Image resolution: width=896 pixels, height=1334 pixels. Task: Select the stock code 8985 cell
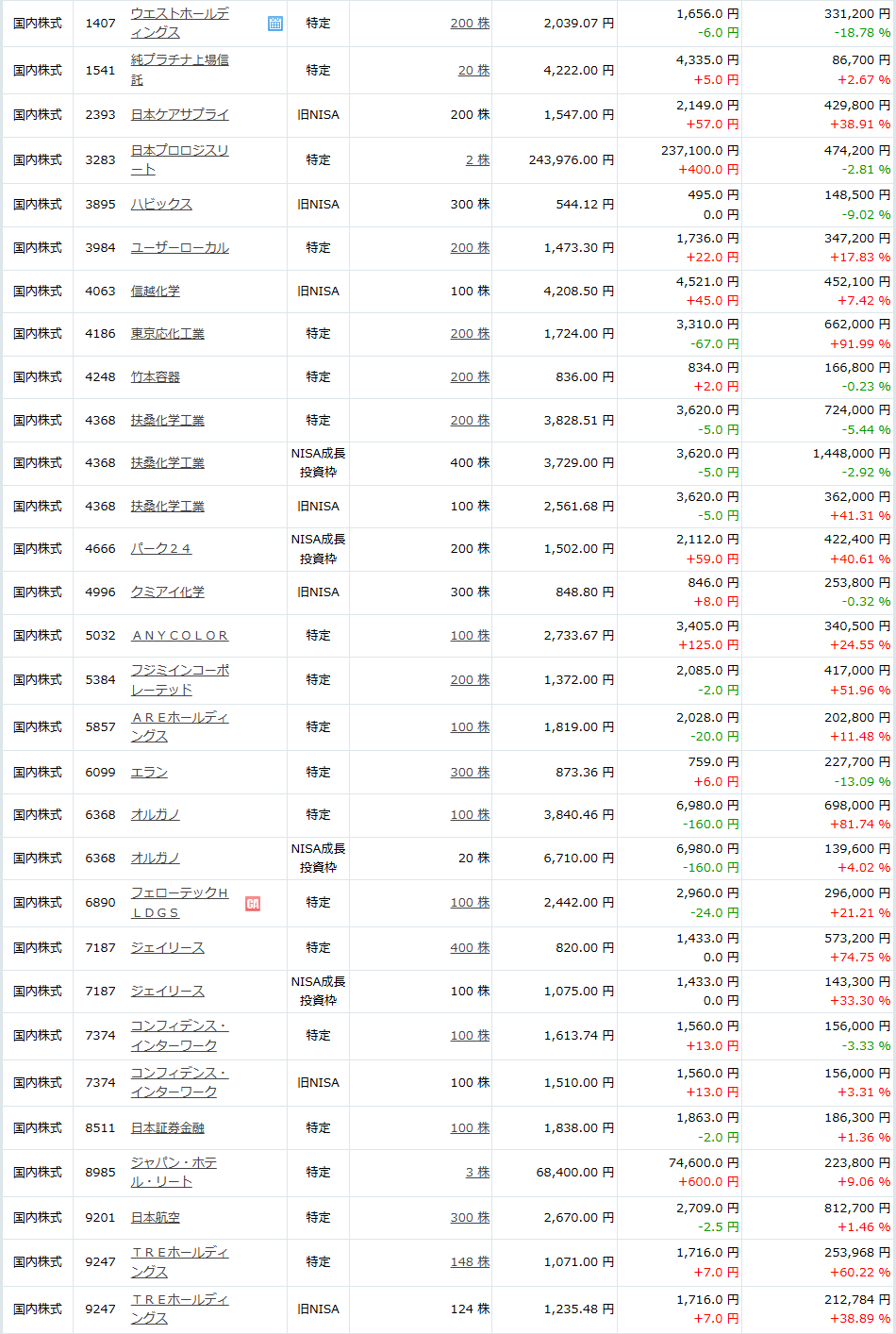(x=100, y=1172)
